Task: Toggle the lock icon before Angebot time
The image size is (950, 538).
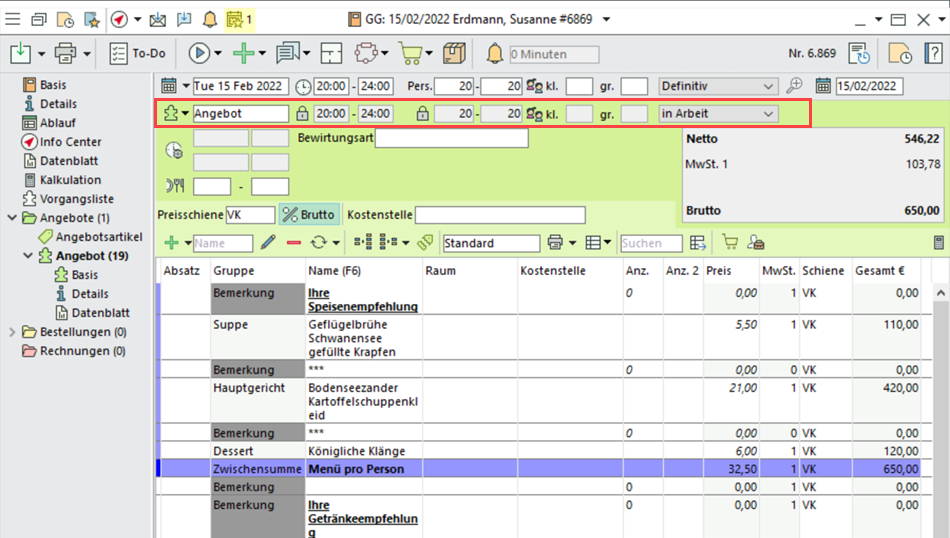Action: click(x=302, y=114)
